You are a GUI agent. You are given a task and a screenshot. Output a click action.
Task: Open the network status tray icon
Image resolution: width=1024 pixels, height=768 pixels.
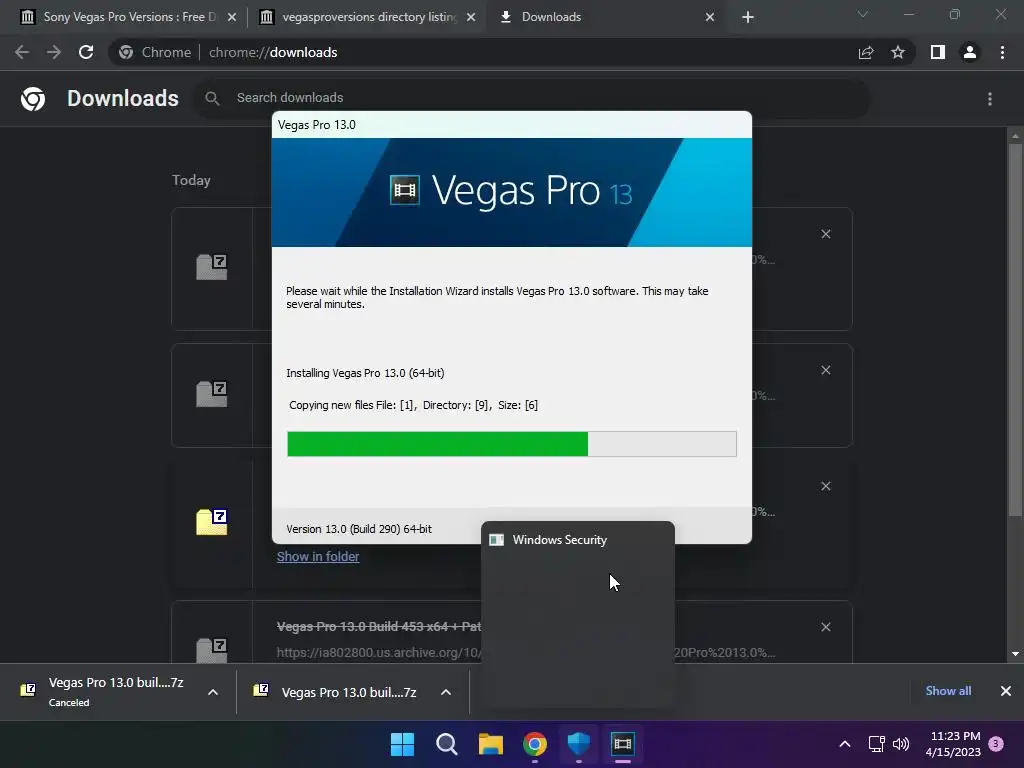pyautogui.click(x=876, y=744)
